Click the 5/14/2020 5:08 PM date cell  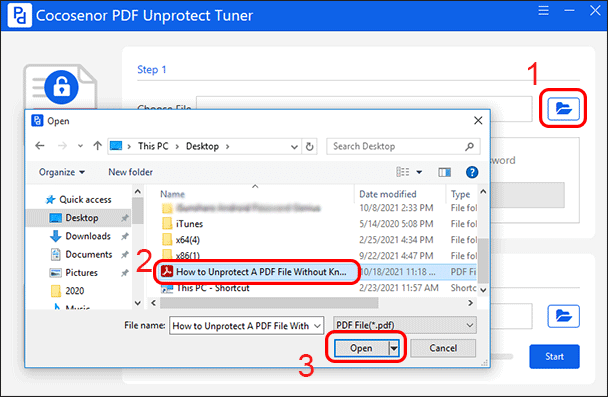point(396,224)
